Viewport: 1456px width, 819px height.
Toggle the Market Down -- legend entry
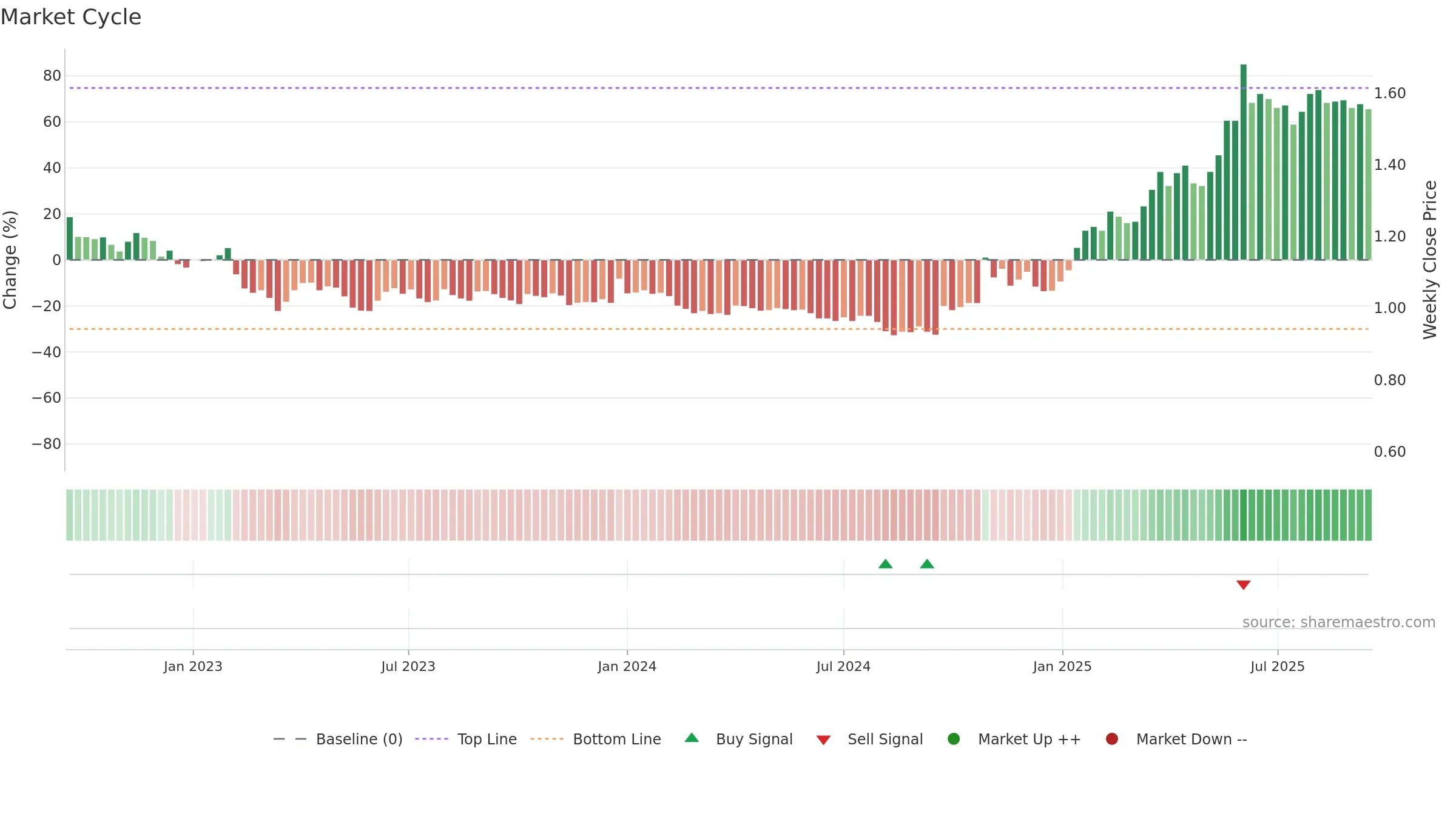point(1176,739)
